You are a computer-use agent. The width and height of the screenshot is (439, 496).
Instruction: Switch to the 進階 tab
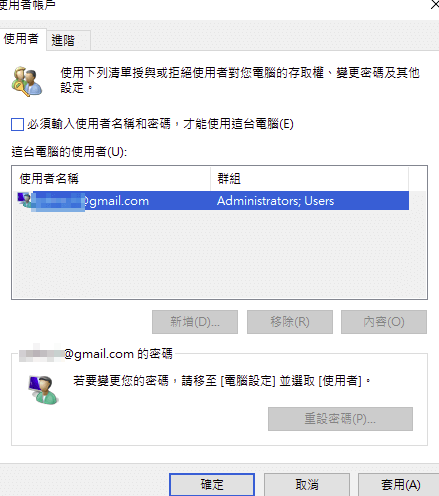click(63, 41)
